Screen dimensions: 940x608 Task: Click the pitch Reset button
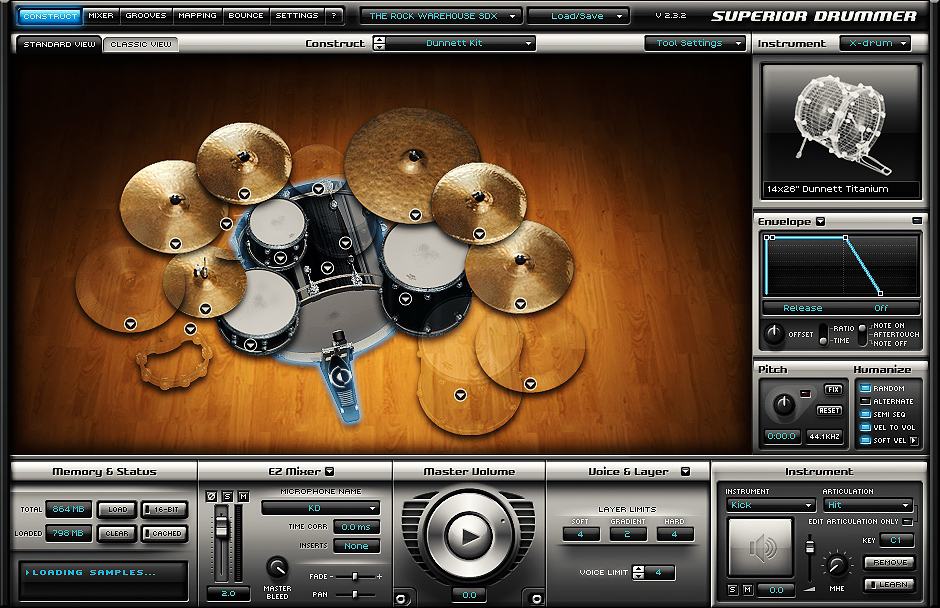829,410
